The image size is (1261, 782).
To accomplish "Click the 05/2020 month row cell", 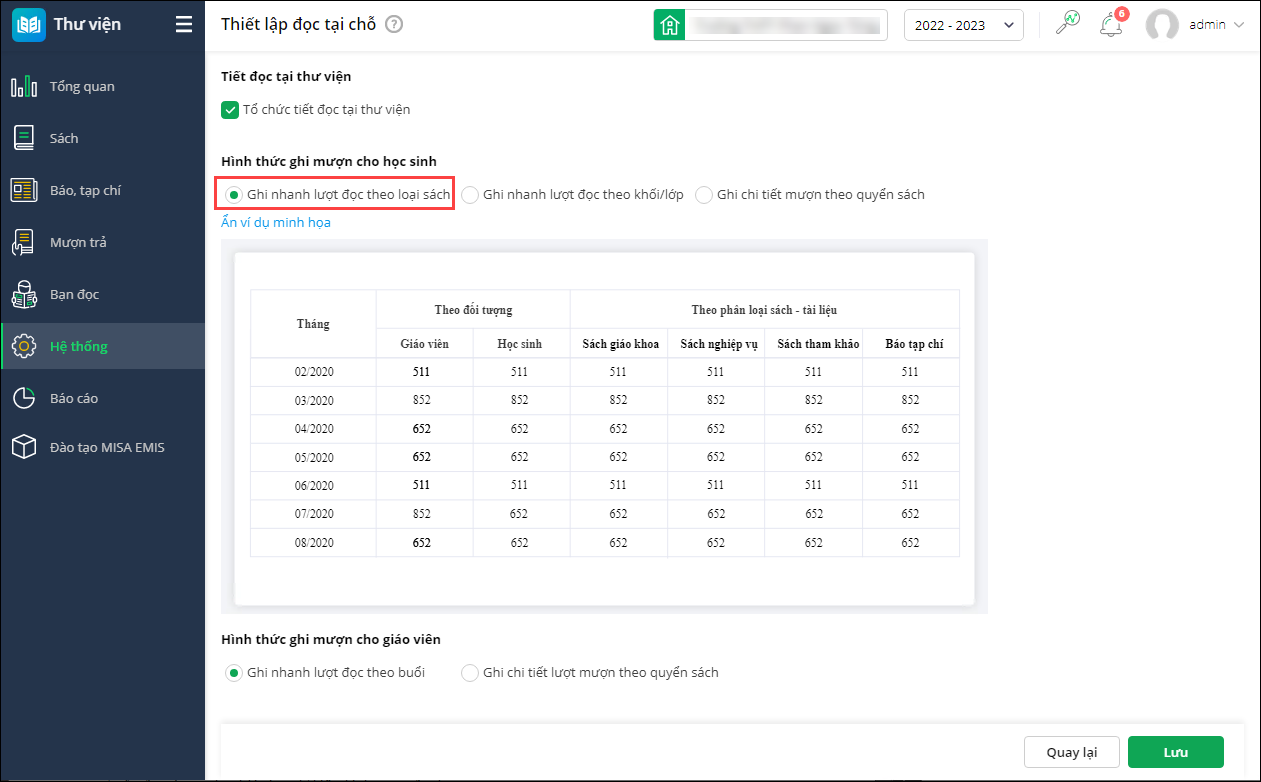I will (313, 457).
